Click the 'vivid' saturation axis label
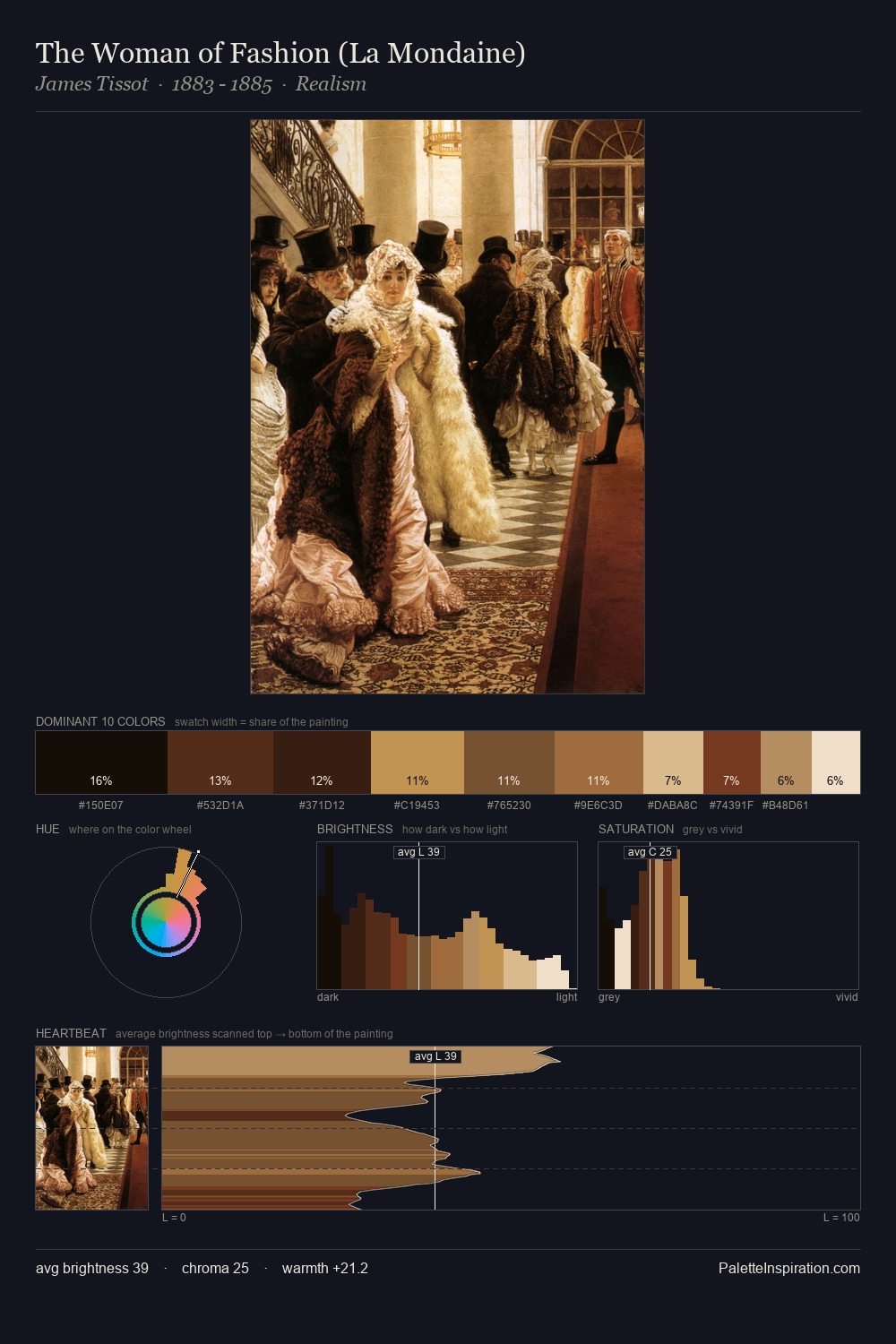 (847, 996)
